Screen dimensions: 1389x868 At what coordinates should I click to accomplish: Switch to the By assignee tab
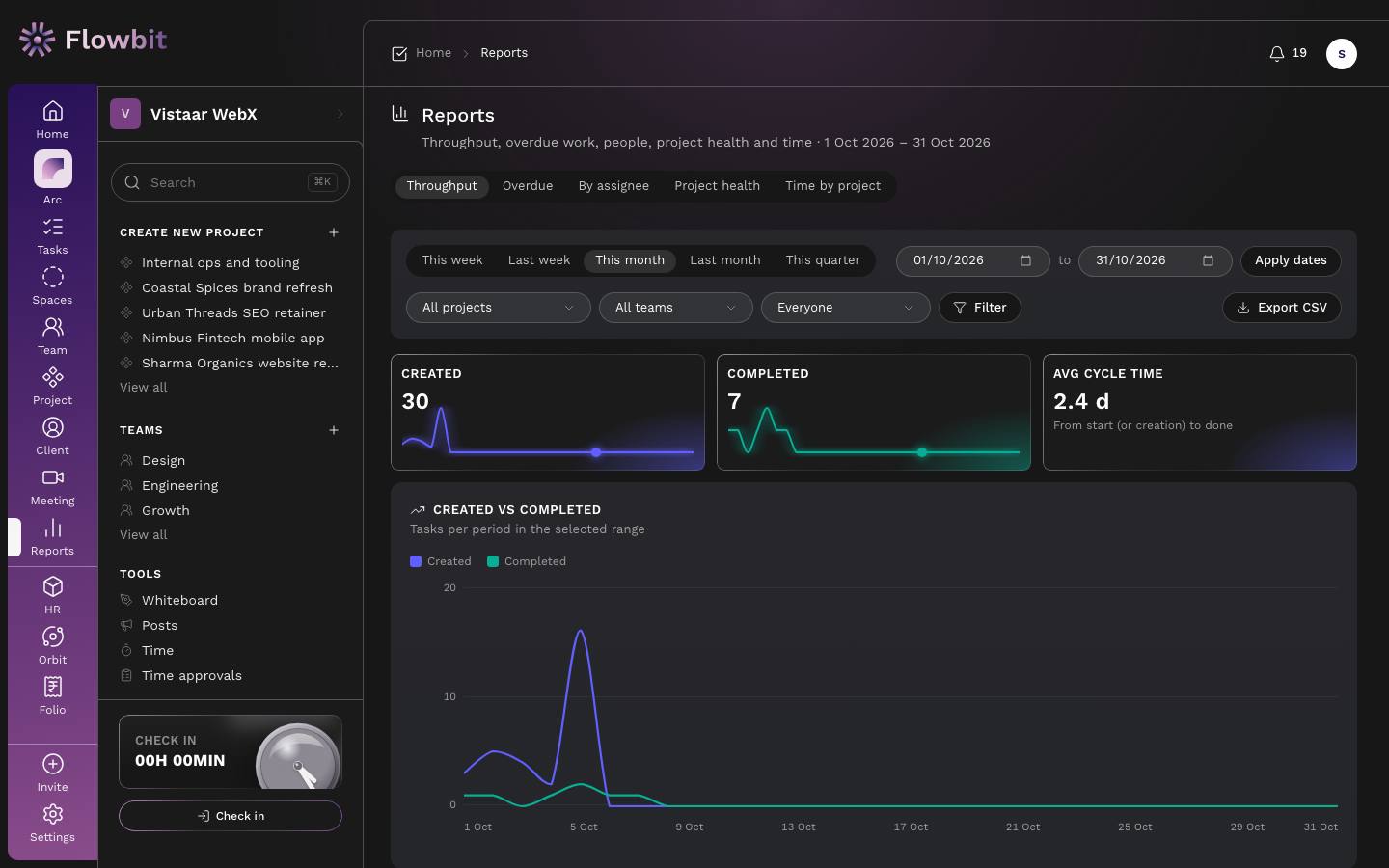[x=613, y=186]
